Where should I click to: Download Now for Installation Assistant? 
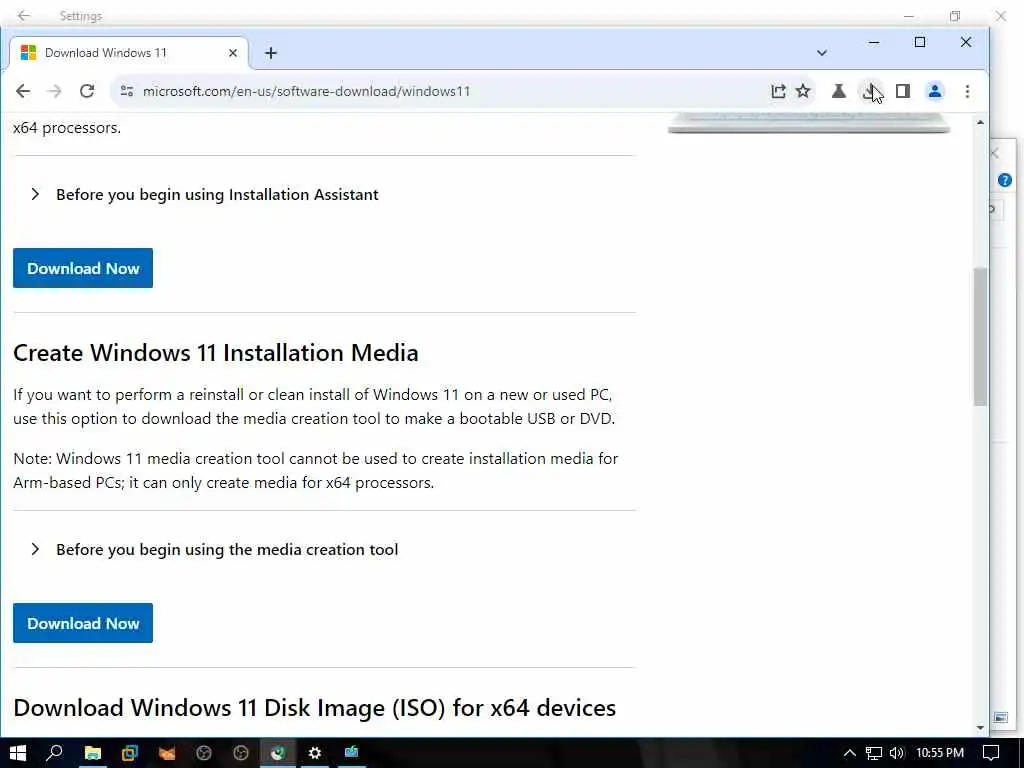tap(83, 268)
